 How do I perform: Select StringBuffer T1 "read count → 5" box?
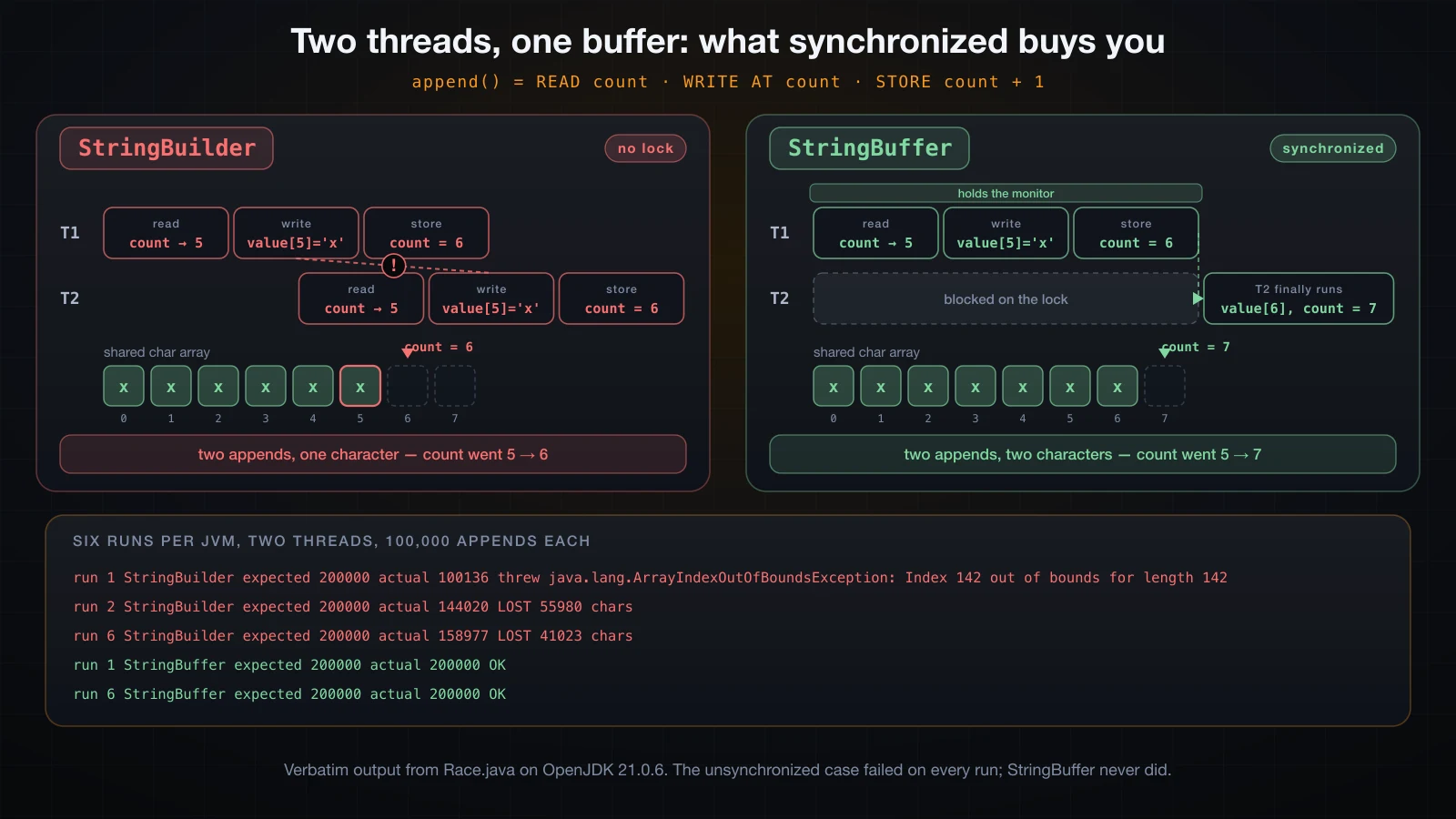coord(875,233)
